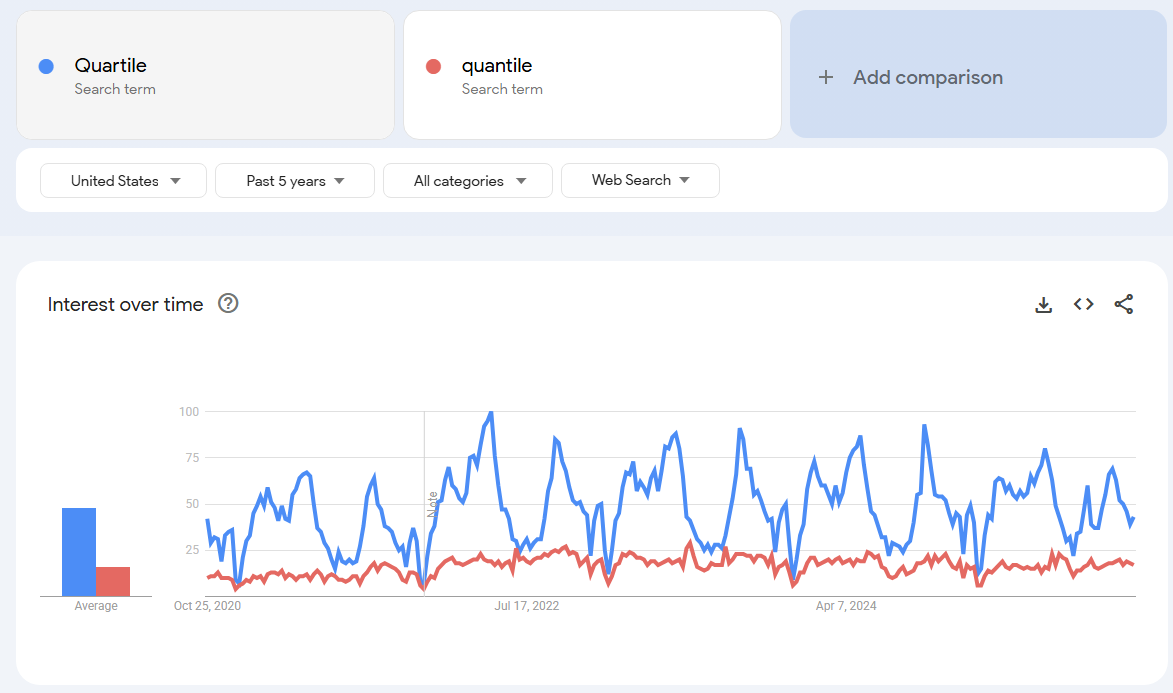The image size is (1173, 693).
Task: Click the red dot next to quantile
Action: point(433,67)
